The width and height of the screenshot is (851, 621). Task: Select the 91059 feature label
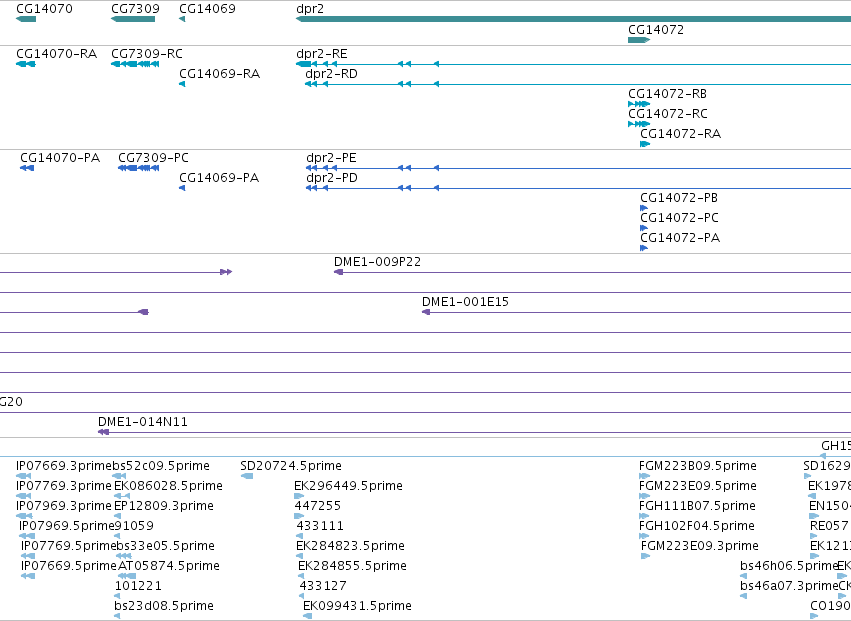tap(135, 527)
